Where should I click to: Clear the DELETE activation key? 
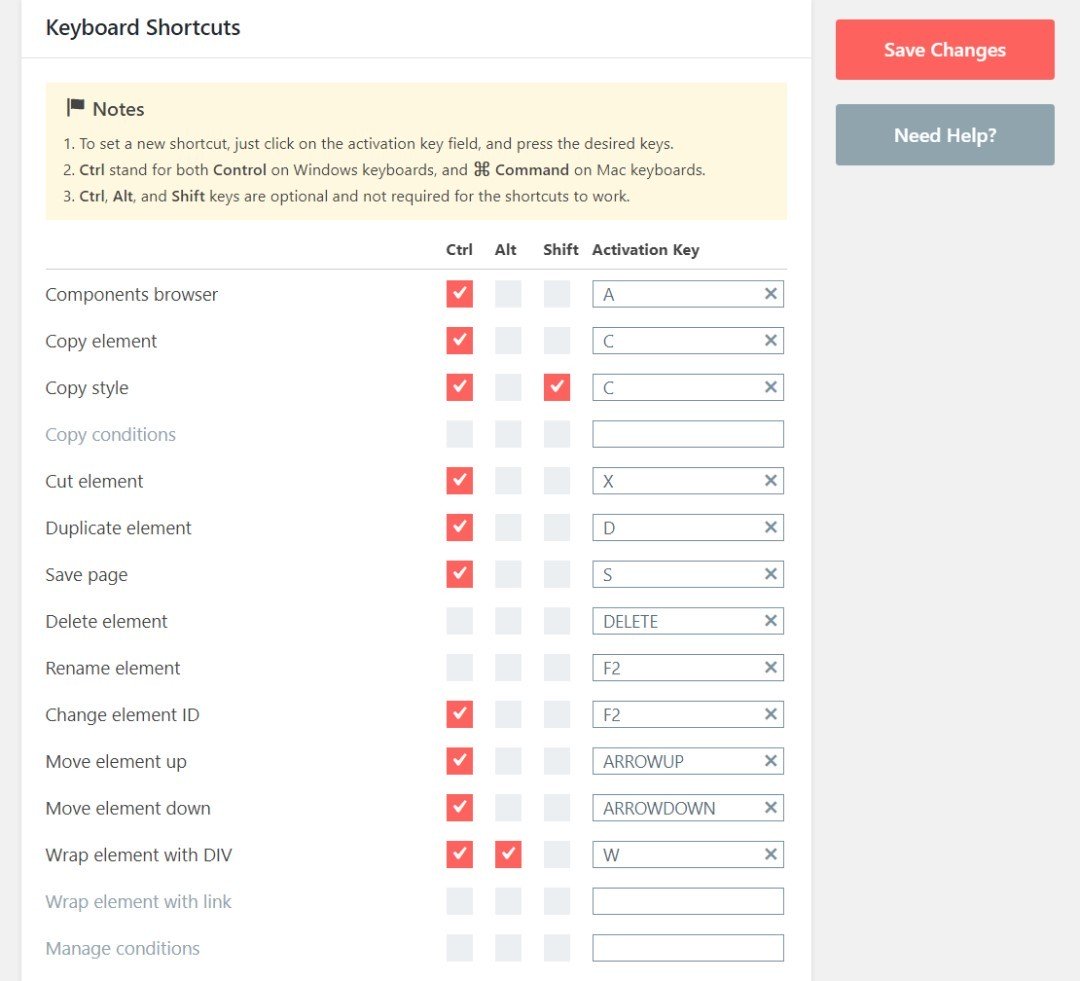click(x=770, y=621)
